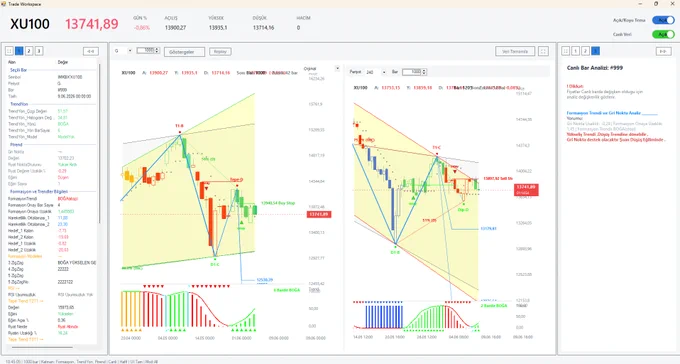
Task: Toggle the Canlı Veri switch
Action: click(664, 34)
